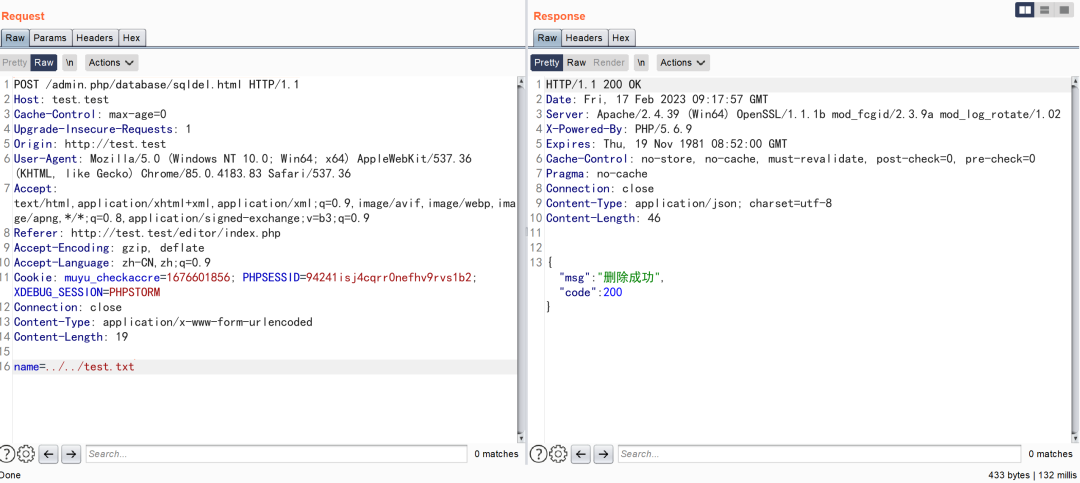Click Response editor scroll-down arrow
1080x483 pixels.
coord(1075,437)
